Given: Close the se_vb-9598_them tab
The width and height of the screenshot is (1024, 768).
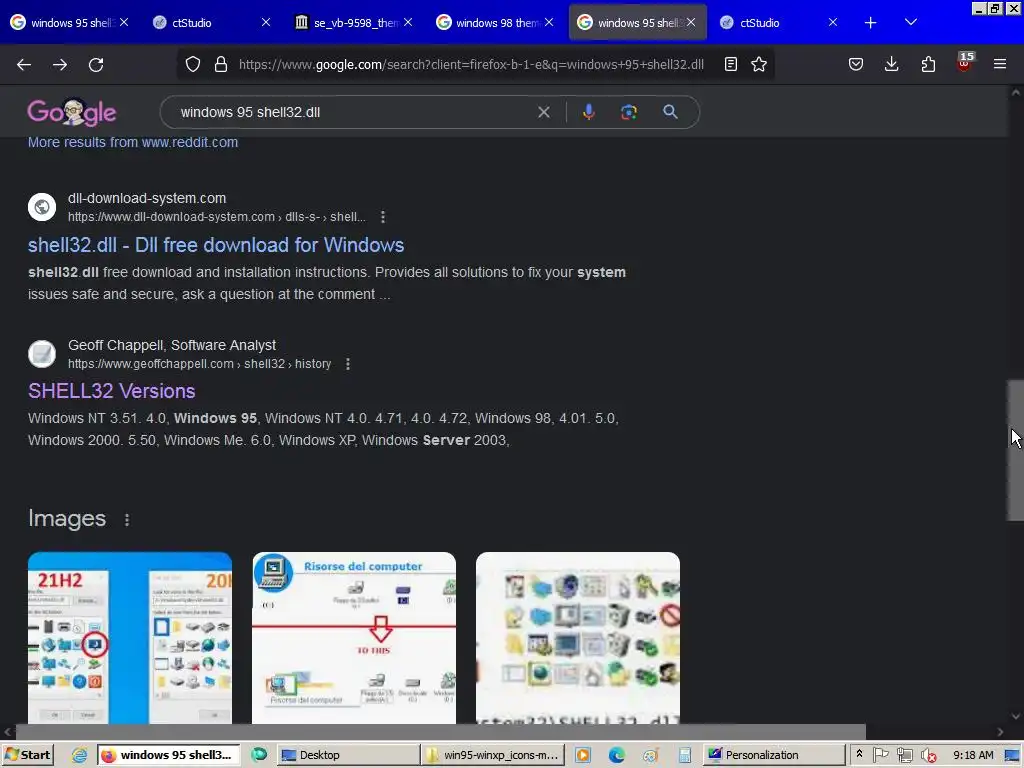Looking at the screenshot, I should [408, 22].
